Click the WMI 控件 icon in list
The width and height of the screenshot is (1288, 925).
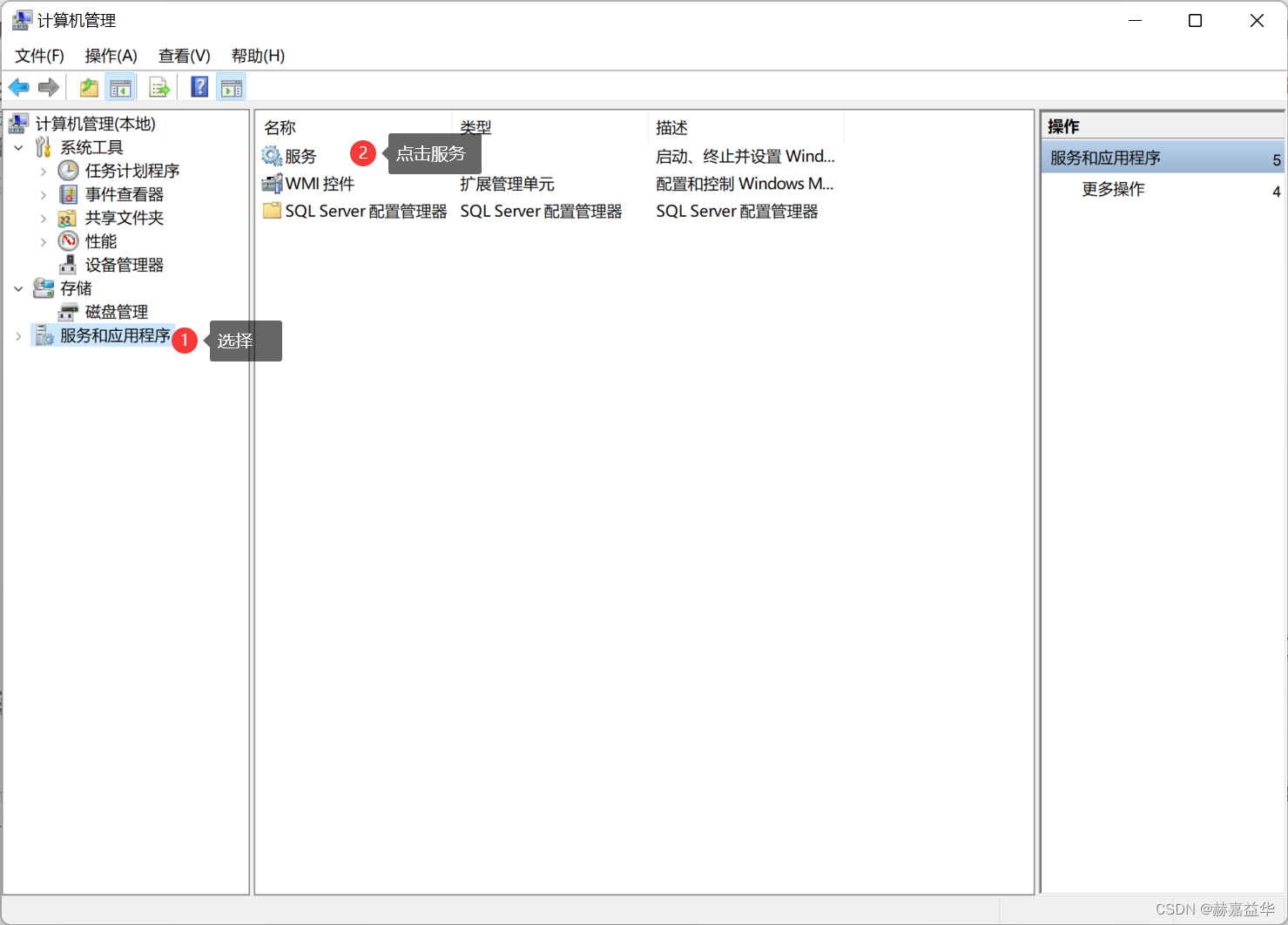tap(272, 184)
